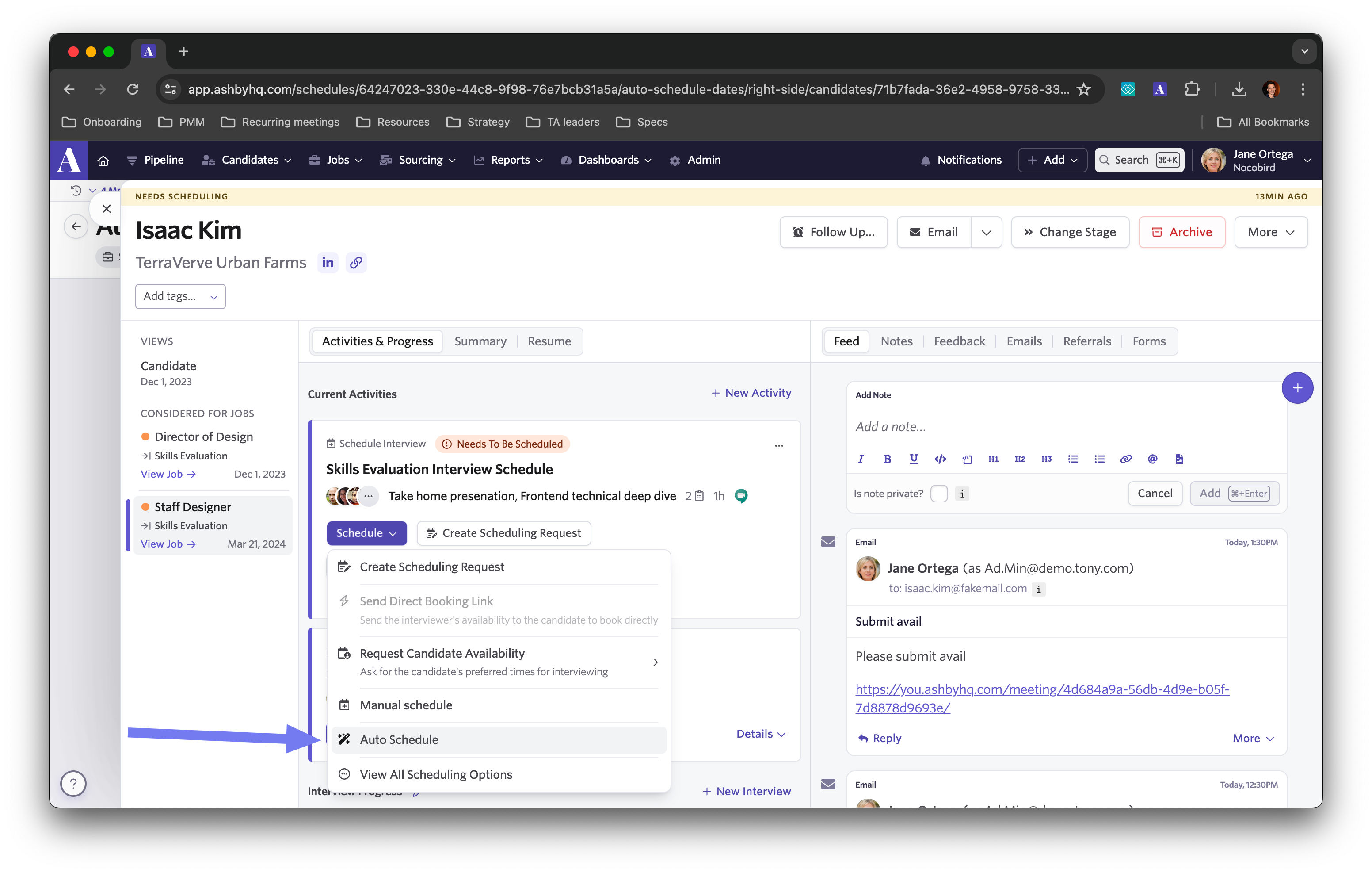Click the code inline formatting icon
Viewport: 1372px width, 873px height.
[940, 458]
